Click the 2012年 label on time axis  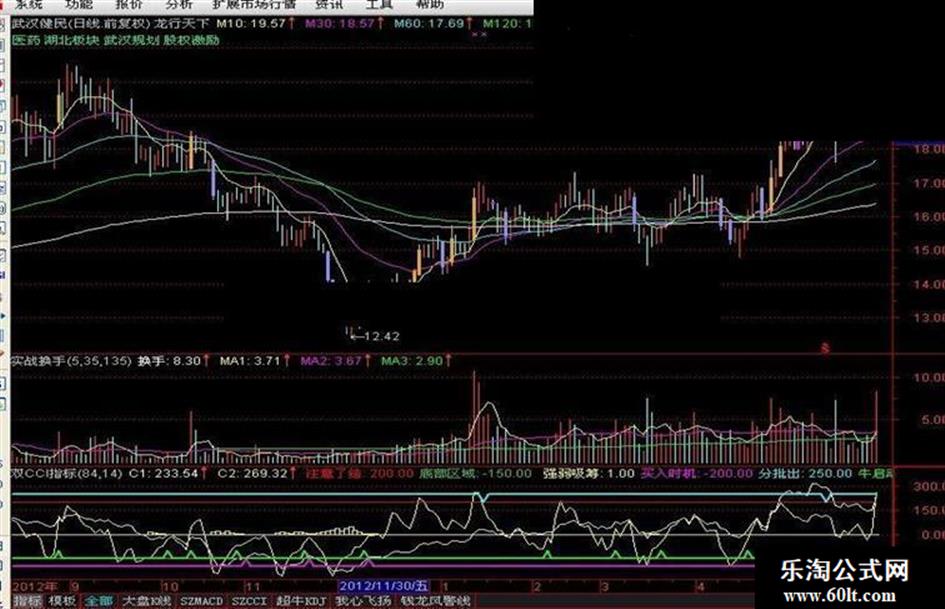[x=36, y=586]
